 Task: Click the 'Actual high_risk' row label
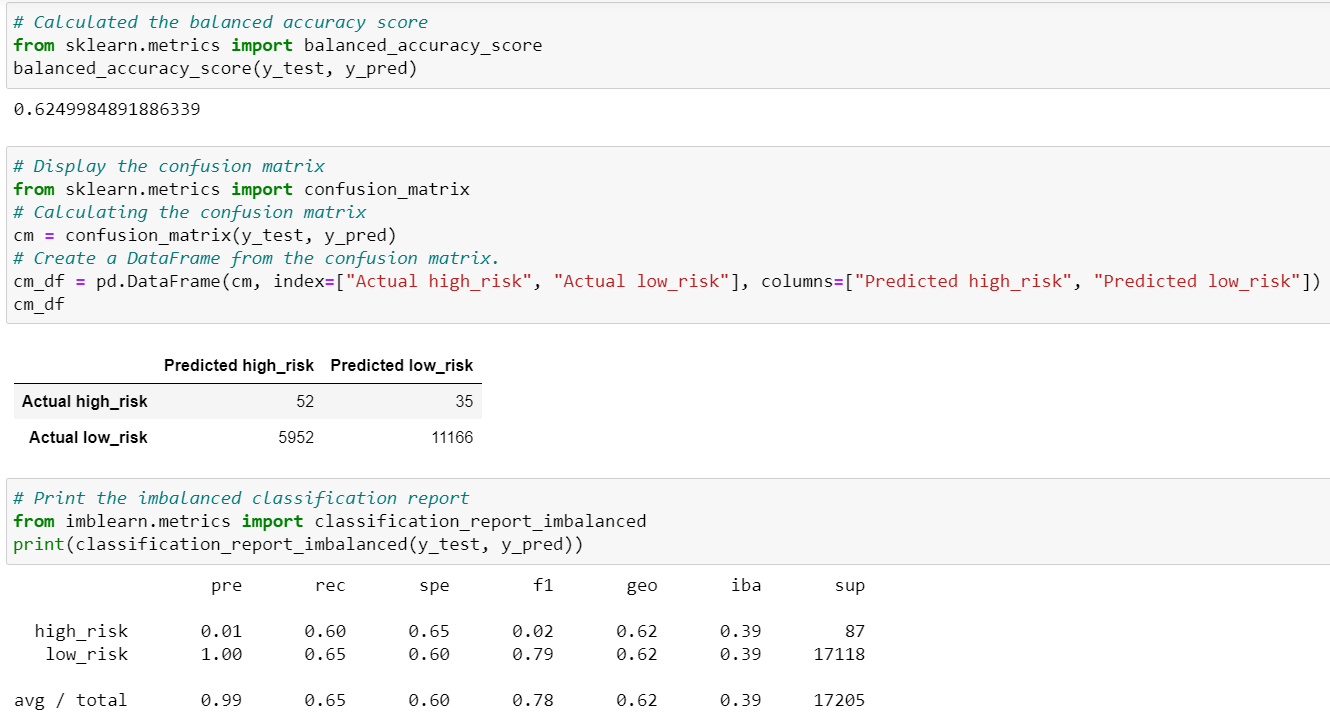coord(85,402)
